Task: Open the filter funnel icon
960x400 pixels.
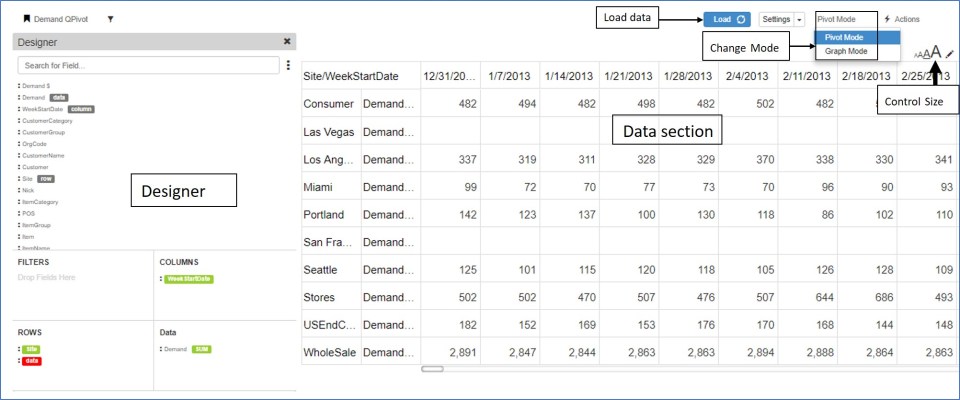Action: click(110, 18)
